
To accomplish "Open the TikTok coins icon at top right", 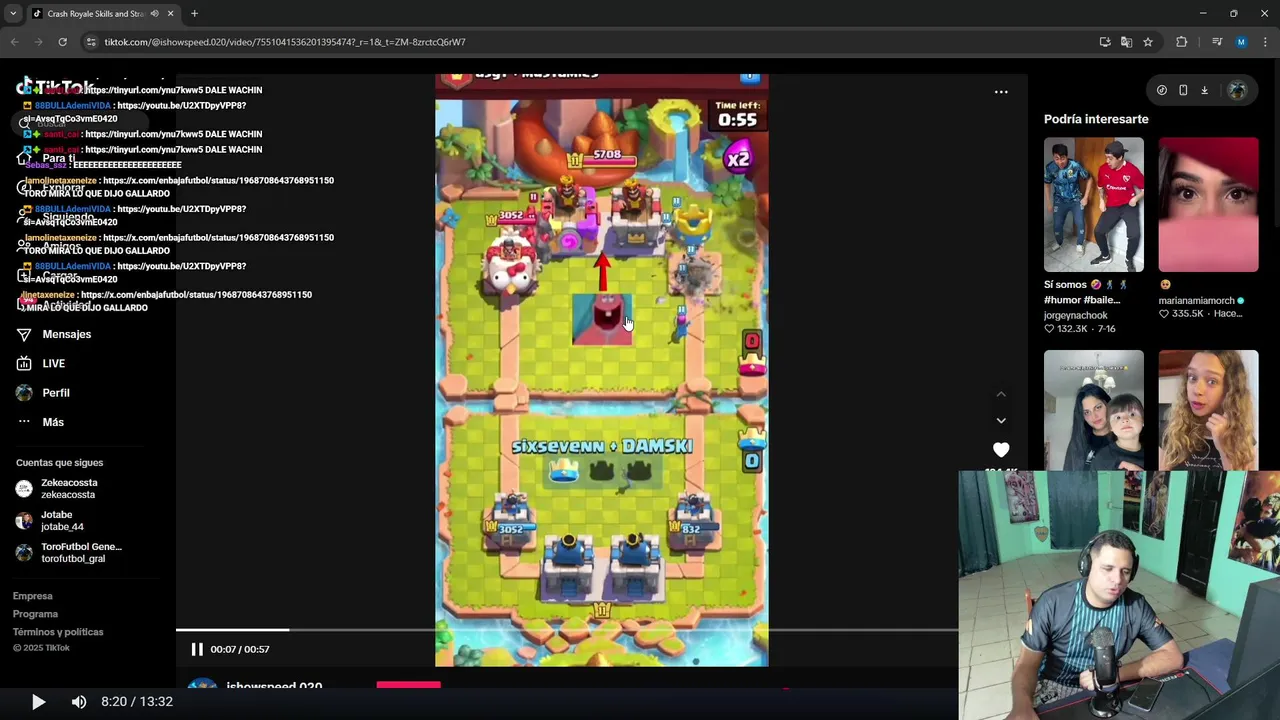I will [1162, 90].
